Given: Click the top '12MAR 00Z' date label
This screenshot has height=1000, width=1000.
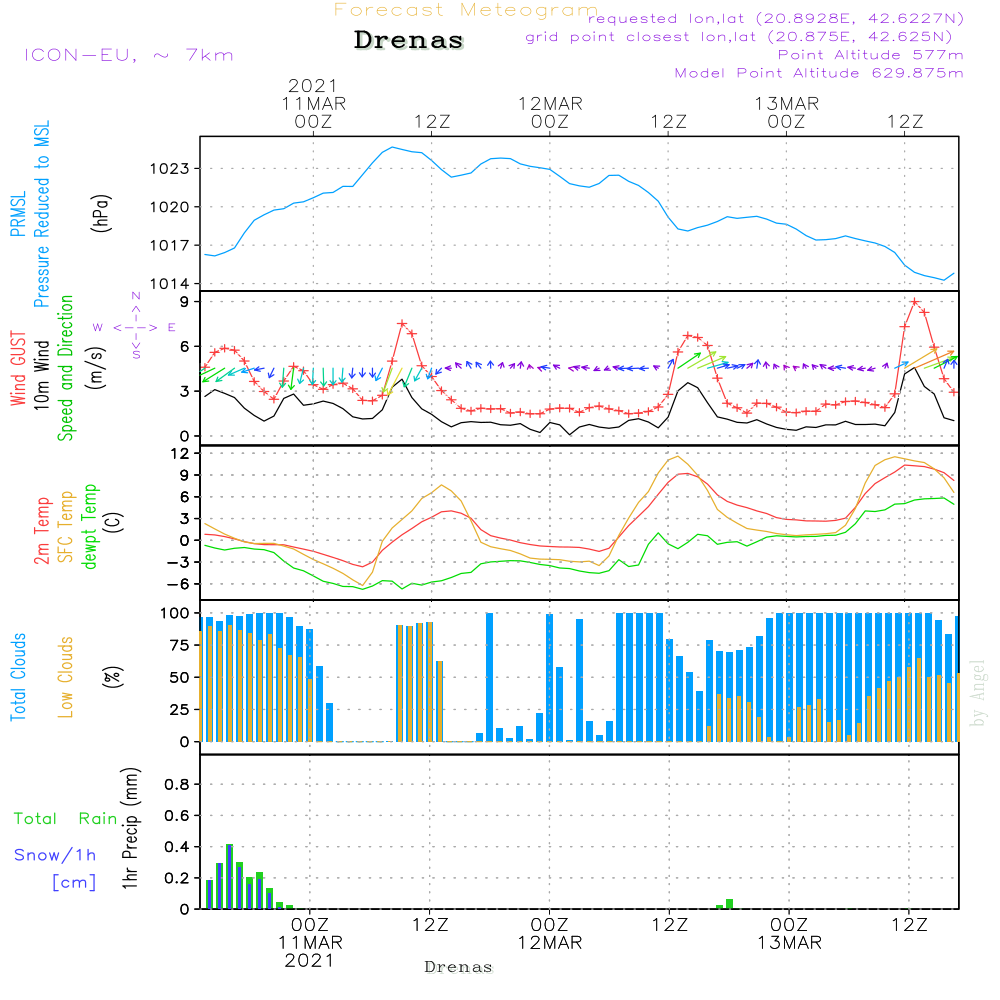Looking at the screenshot, I should click(x=550, y=112).
